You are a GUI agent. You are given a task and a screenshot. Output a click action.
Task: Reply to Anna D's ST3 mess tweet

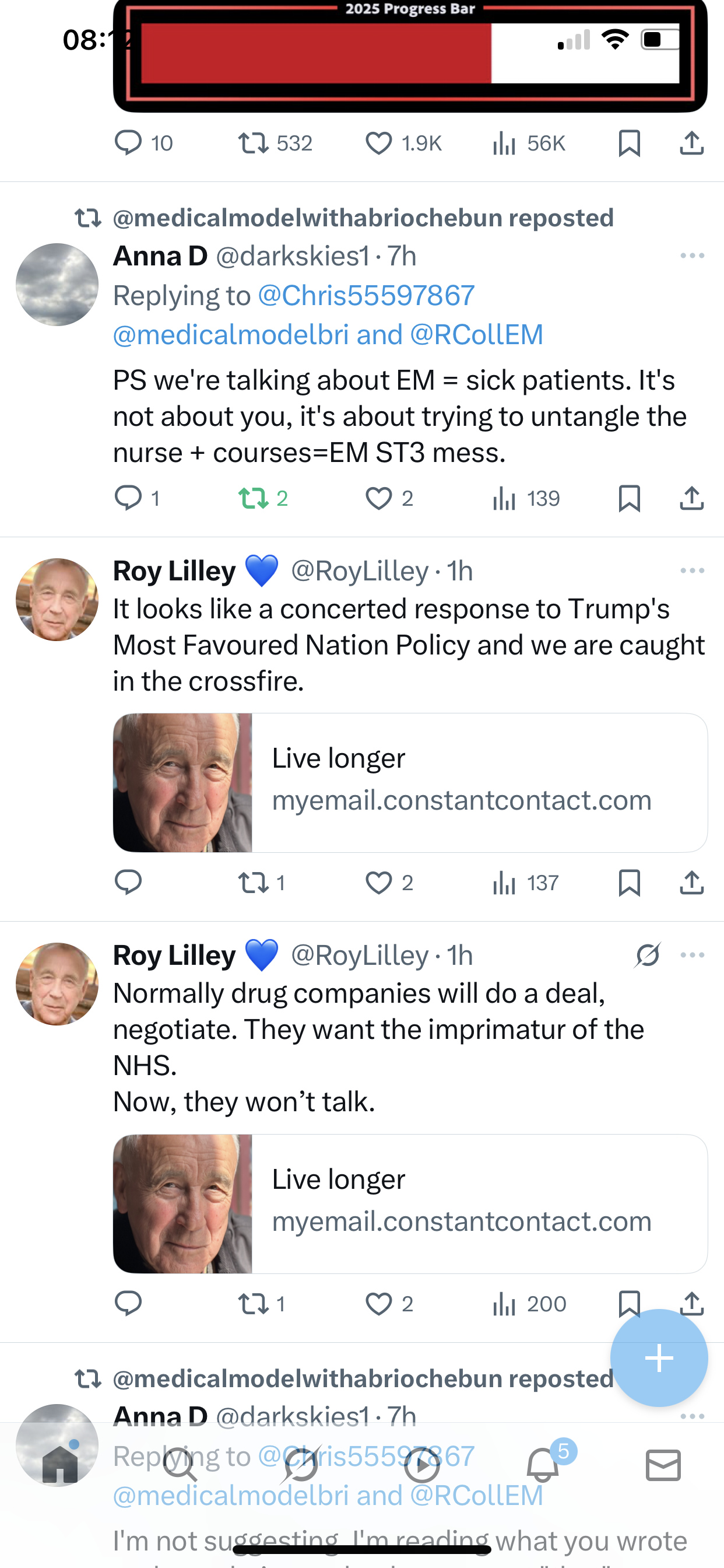pos(128,499)
